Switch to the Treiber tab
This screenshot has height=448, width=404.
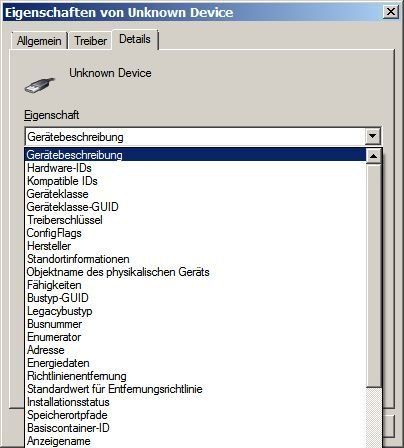coord(90,41)
